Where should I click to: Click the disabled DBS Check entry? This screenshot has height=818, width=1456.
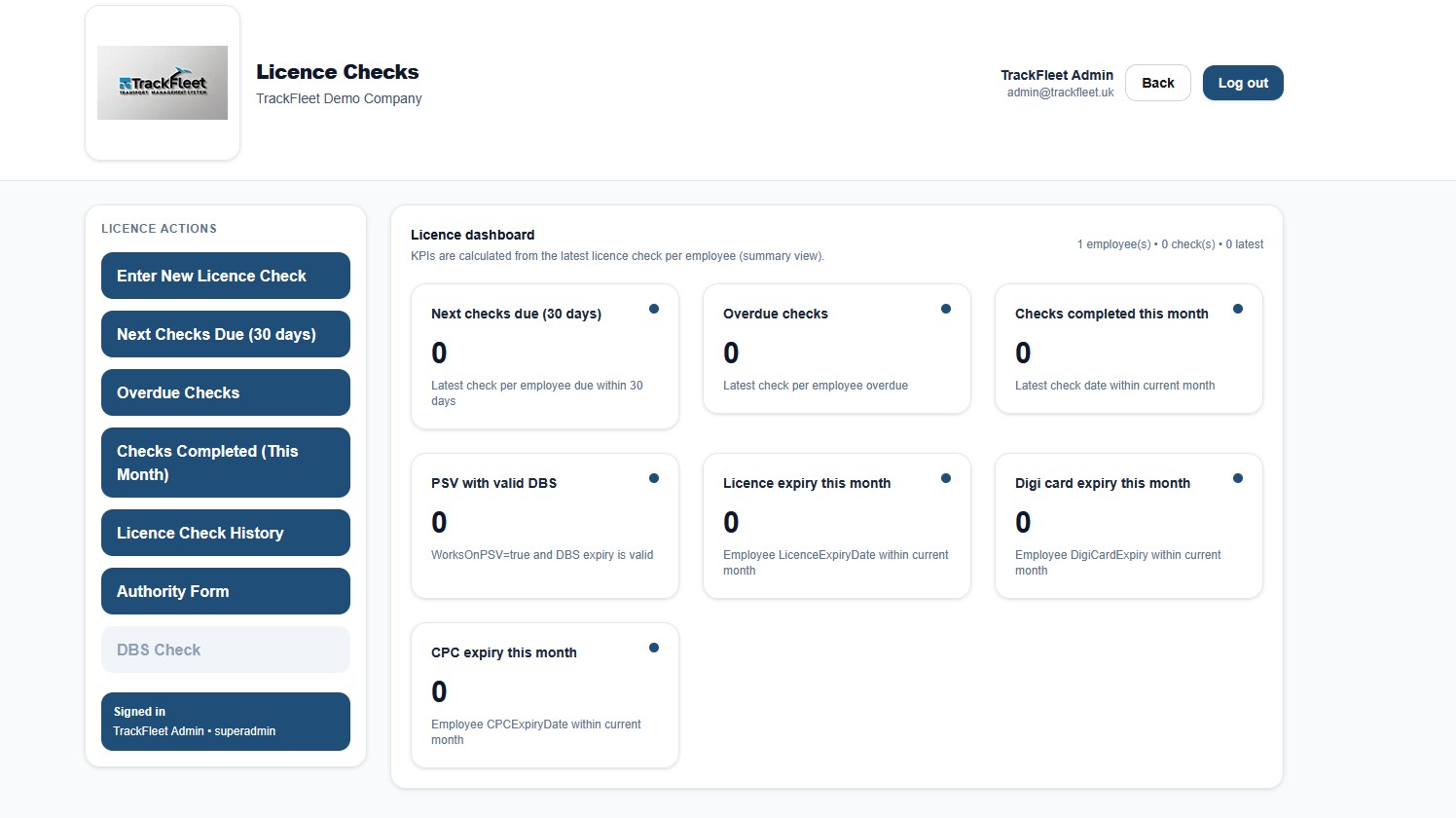pyautogui.click(x=225, y=650)
